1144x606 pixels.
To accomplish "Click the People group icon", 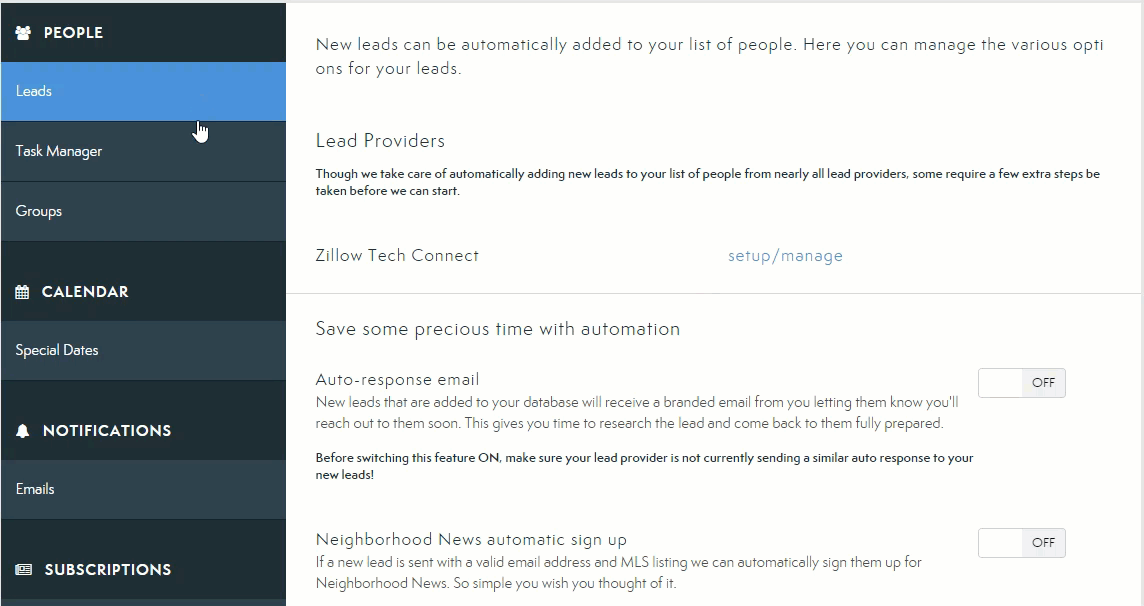I will point(24,33).
